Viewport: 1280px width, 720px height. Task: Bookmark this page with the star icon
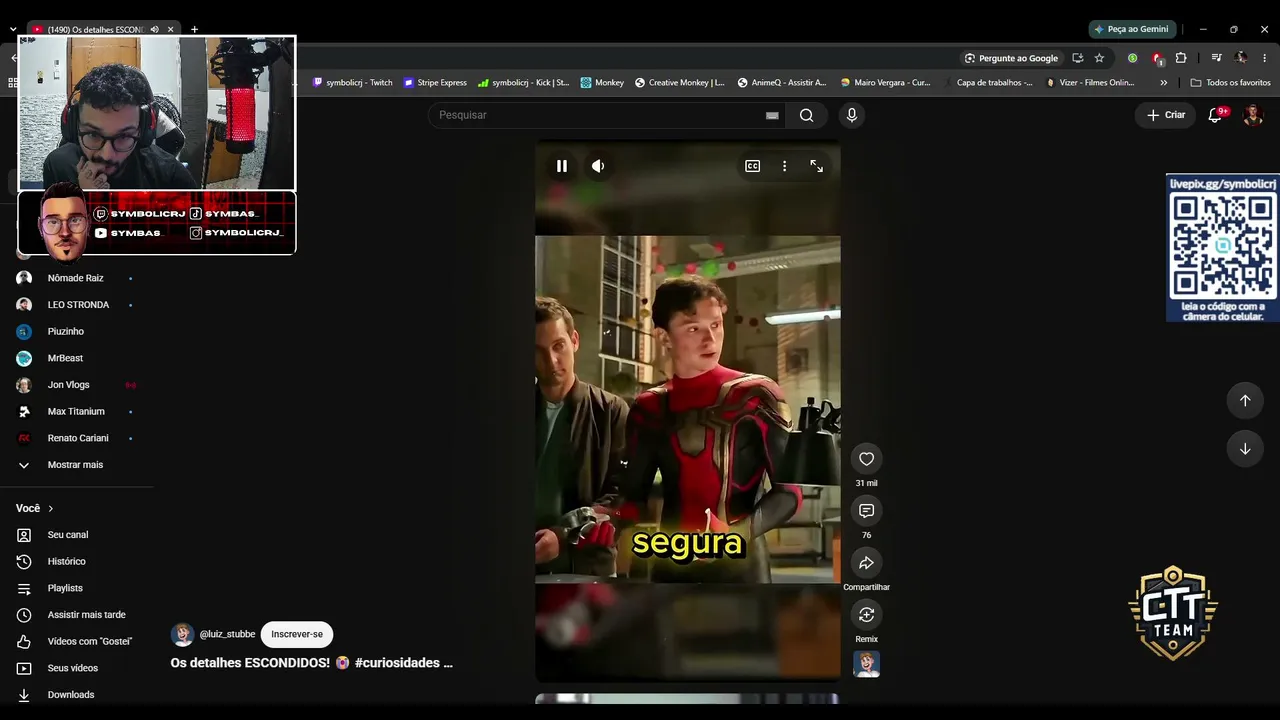pos(1099,58)
